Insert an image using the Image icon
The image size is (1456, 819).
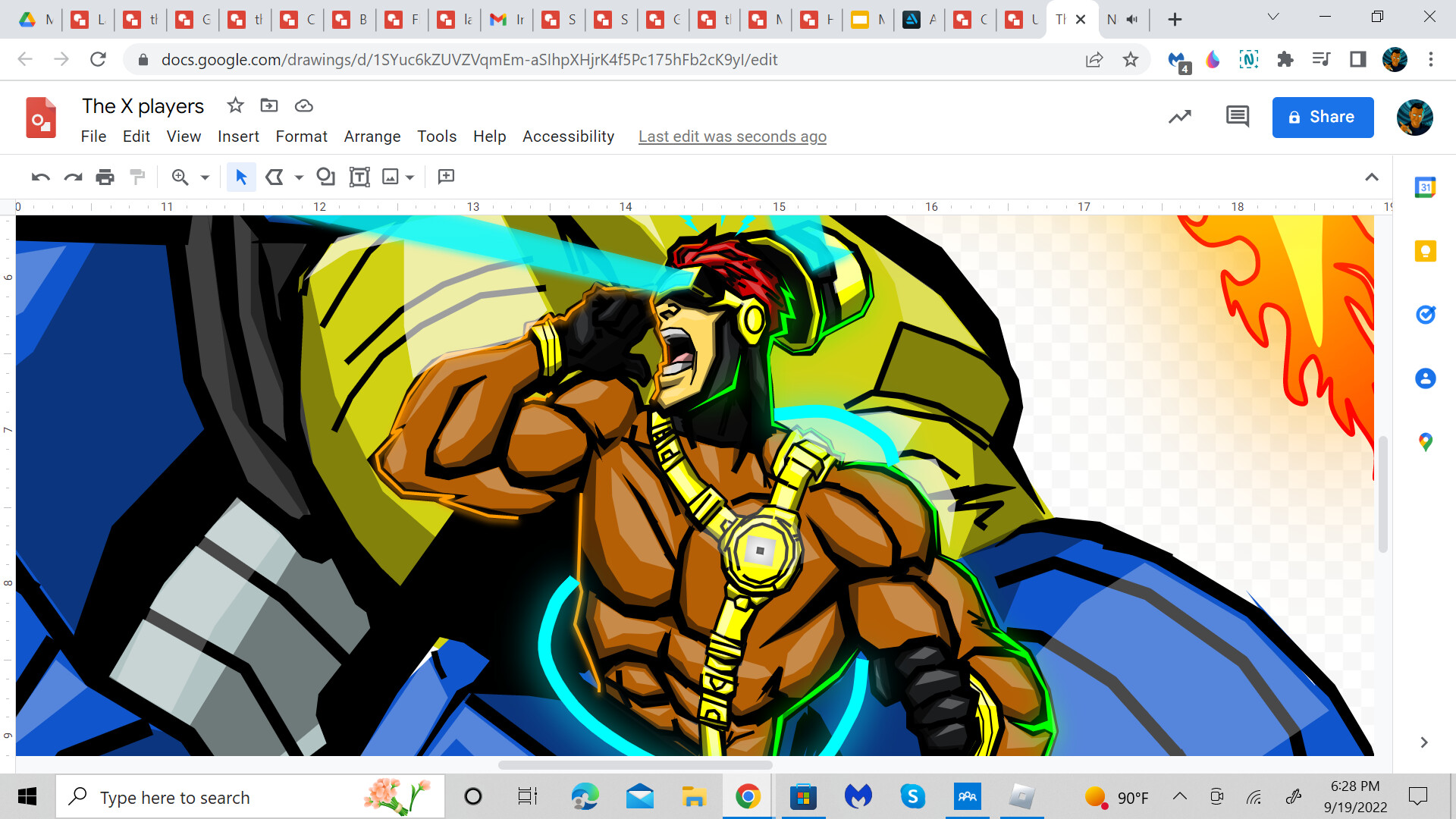(390, 177)
